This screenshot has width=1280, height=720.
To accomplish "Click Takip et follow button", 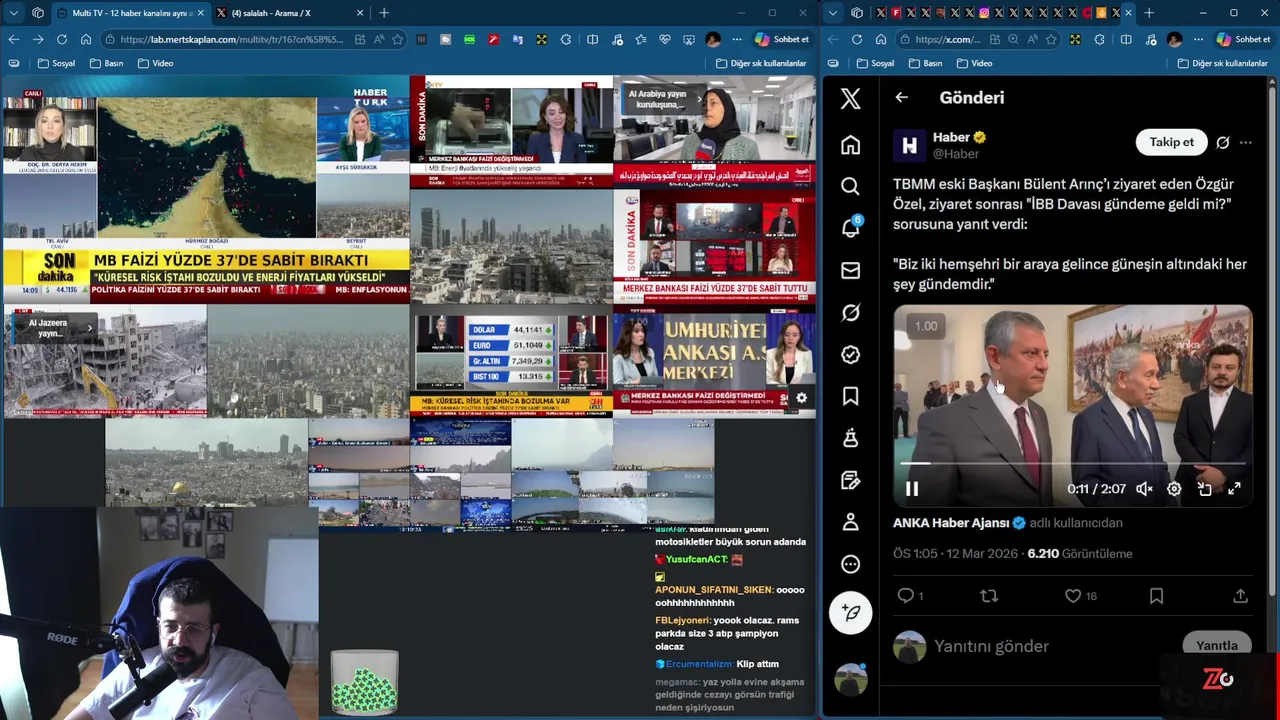I will tap(1171, 142).
